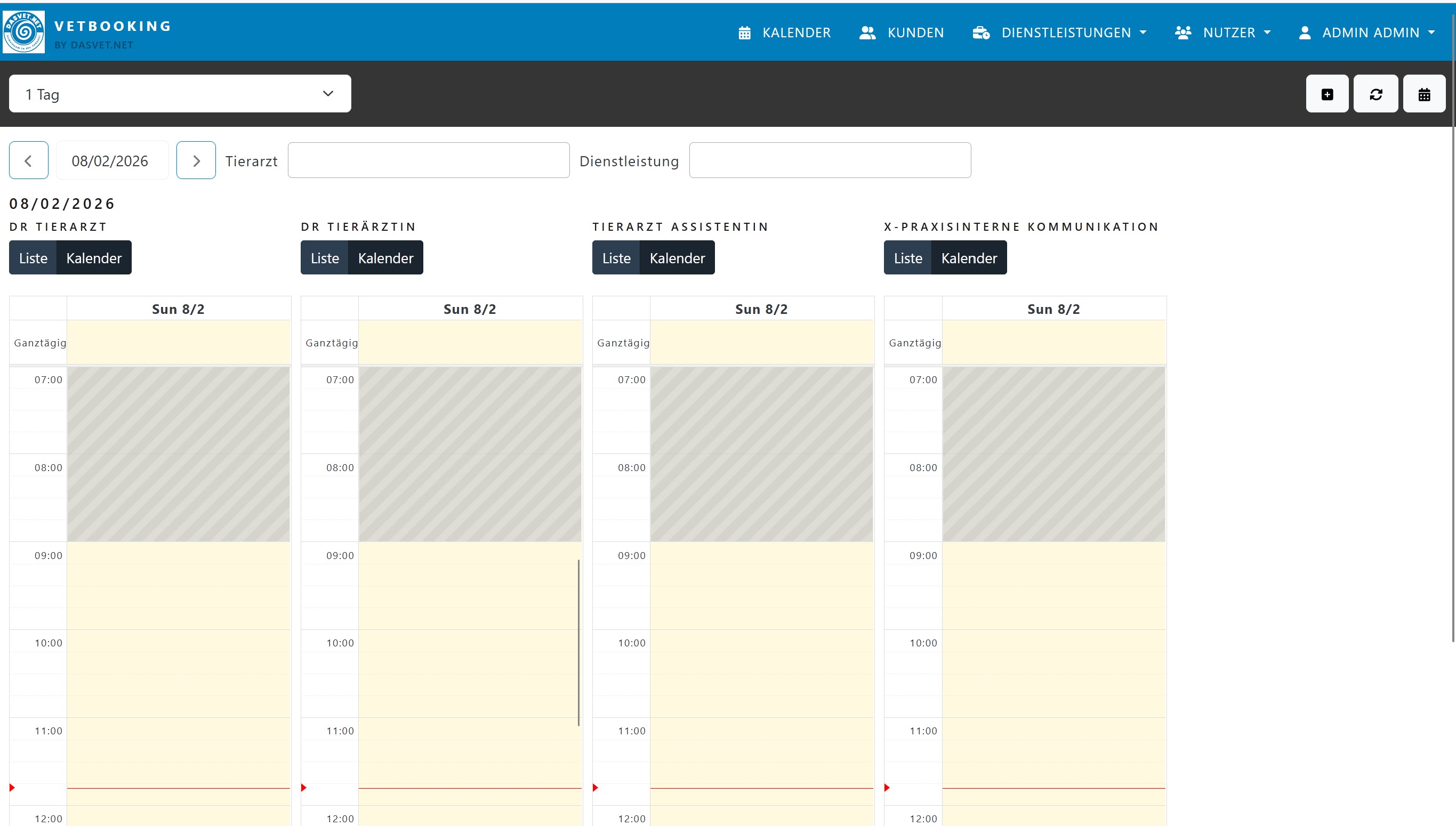
Task: Click the add appointment plus icon
Action: [1326, 94]
